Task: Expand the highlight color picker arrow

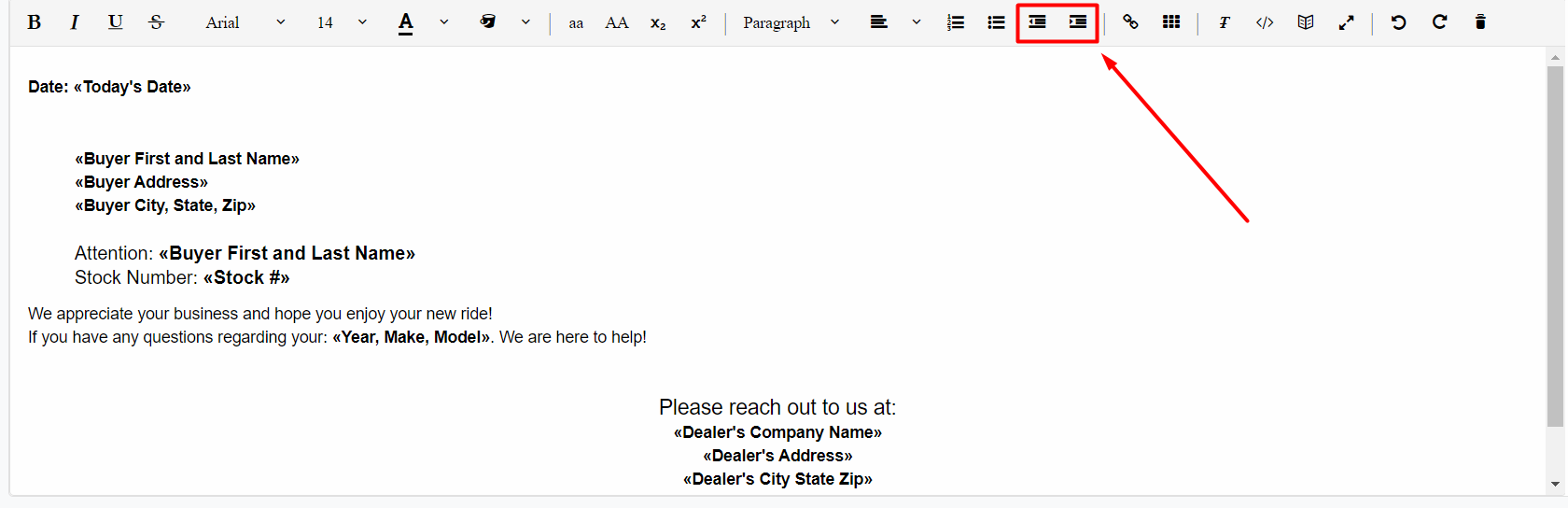Action: [525, 22]
